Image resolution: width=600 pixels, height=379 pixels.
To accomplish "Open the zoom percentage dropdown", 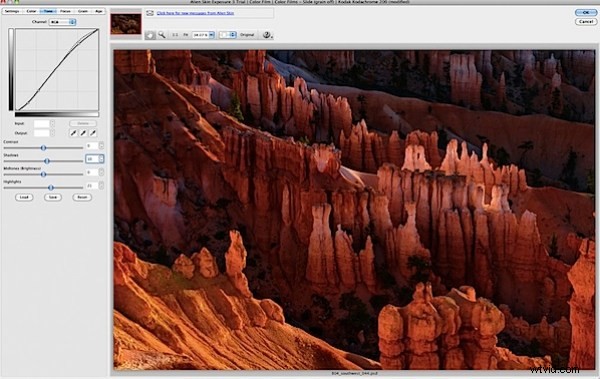I will click(203, 35).
